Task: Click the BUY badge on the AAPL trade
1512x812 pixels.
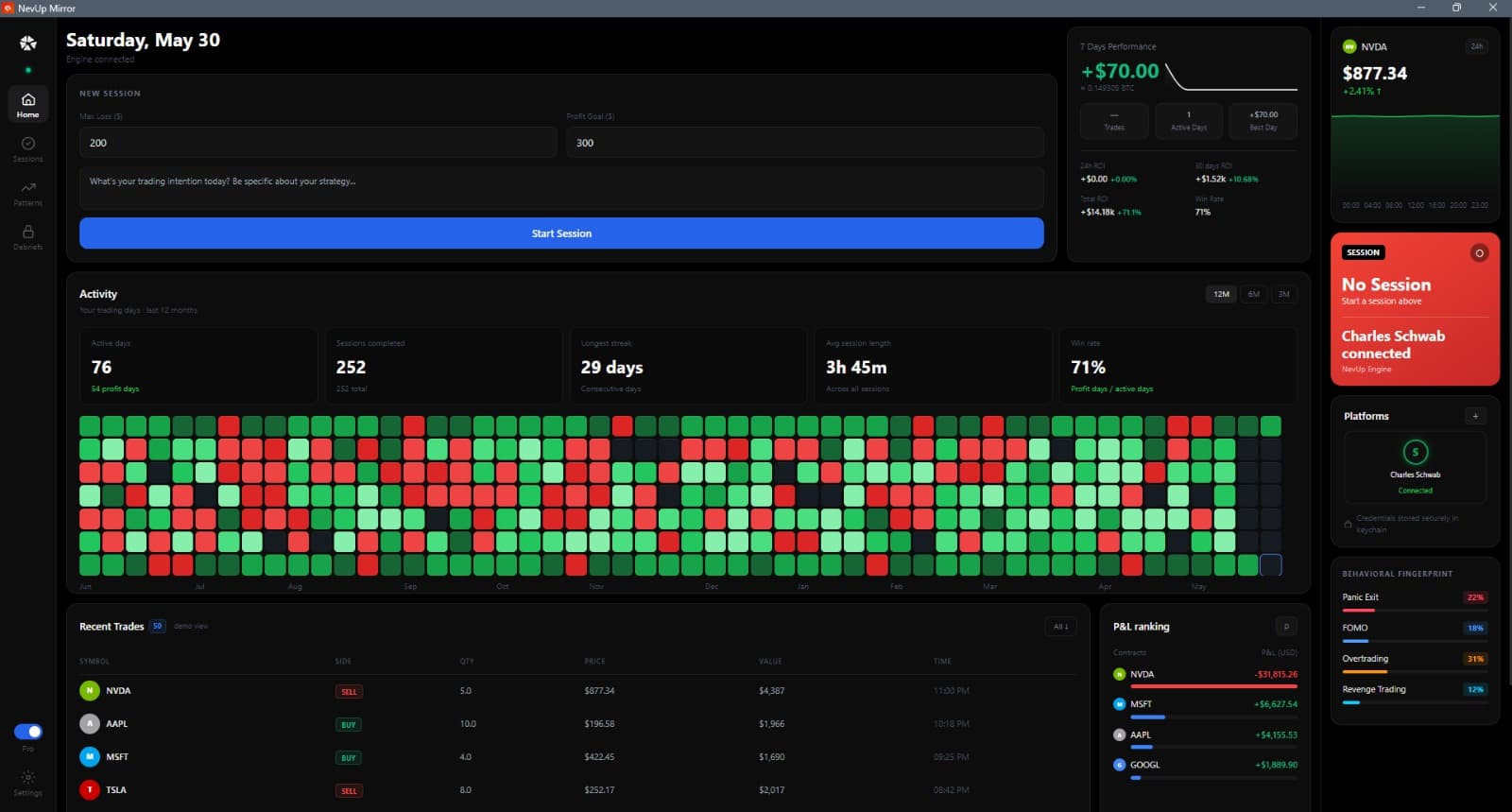Action: point(349,725)
